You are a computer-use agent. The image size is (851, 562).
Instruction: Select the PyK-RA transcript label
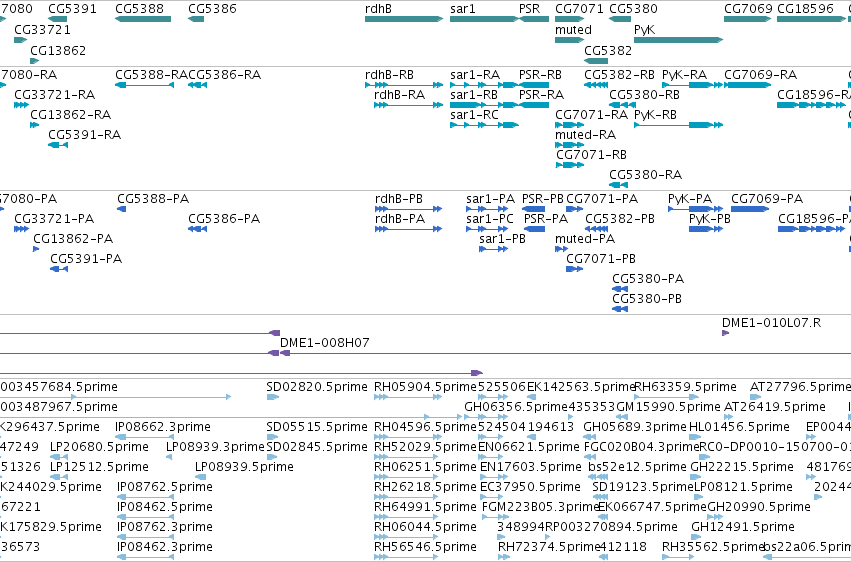[684, 74]
